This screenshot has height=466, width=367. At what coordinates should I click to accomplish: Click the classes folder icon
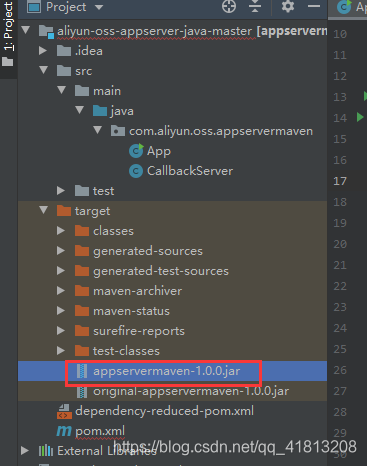click(x=82, y=231)
